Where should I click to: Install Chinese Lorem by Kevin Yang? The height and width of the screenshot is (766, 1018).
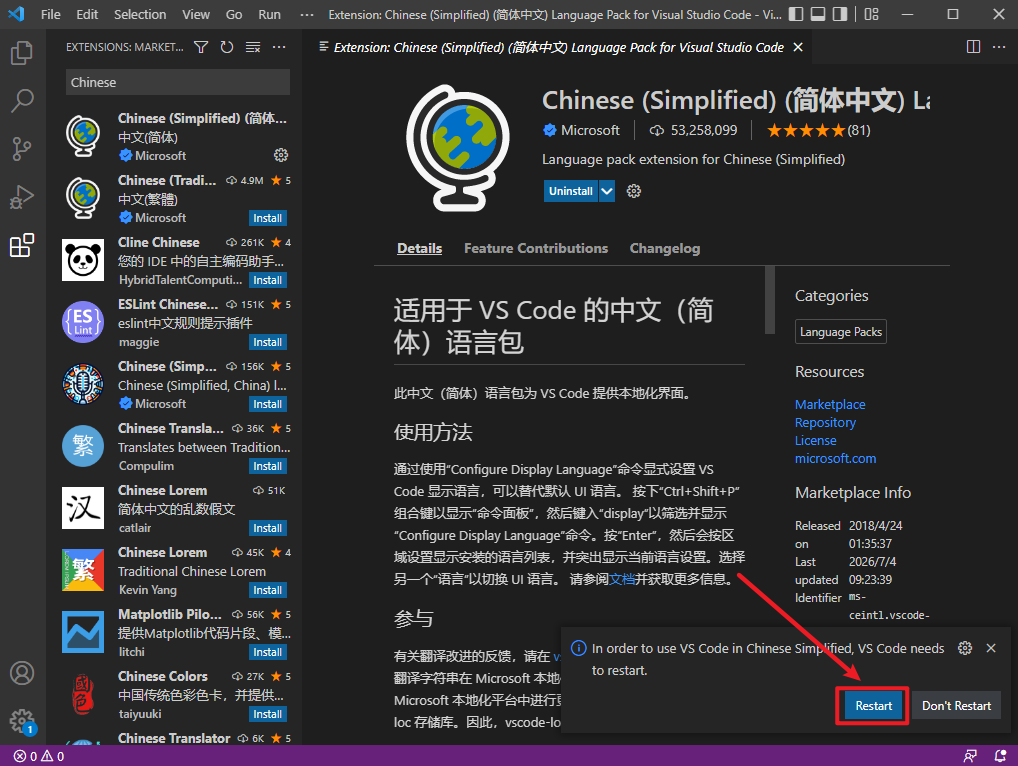coord(267,590)
